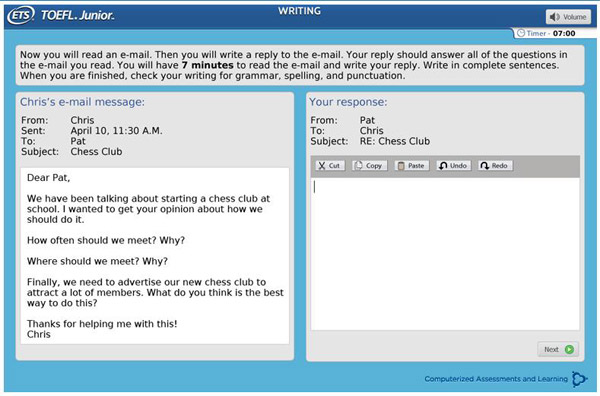This screenshot has height=396, width=600.
Task: Click the sender name Pat in the response header
Action: 367,120
